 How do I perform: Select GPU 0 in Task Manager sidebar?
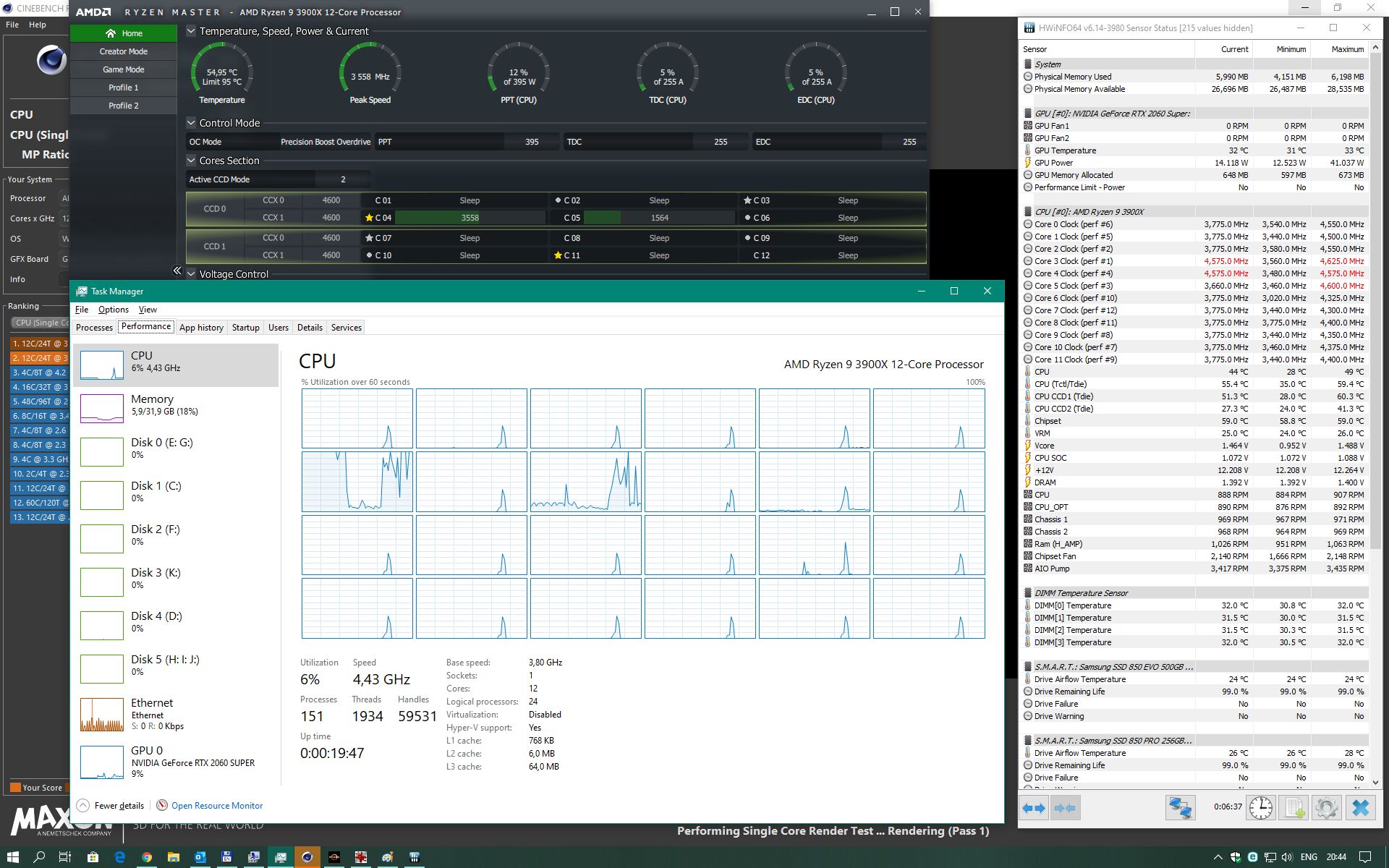coord(177,762)
